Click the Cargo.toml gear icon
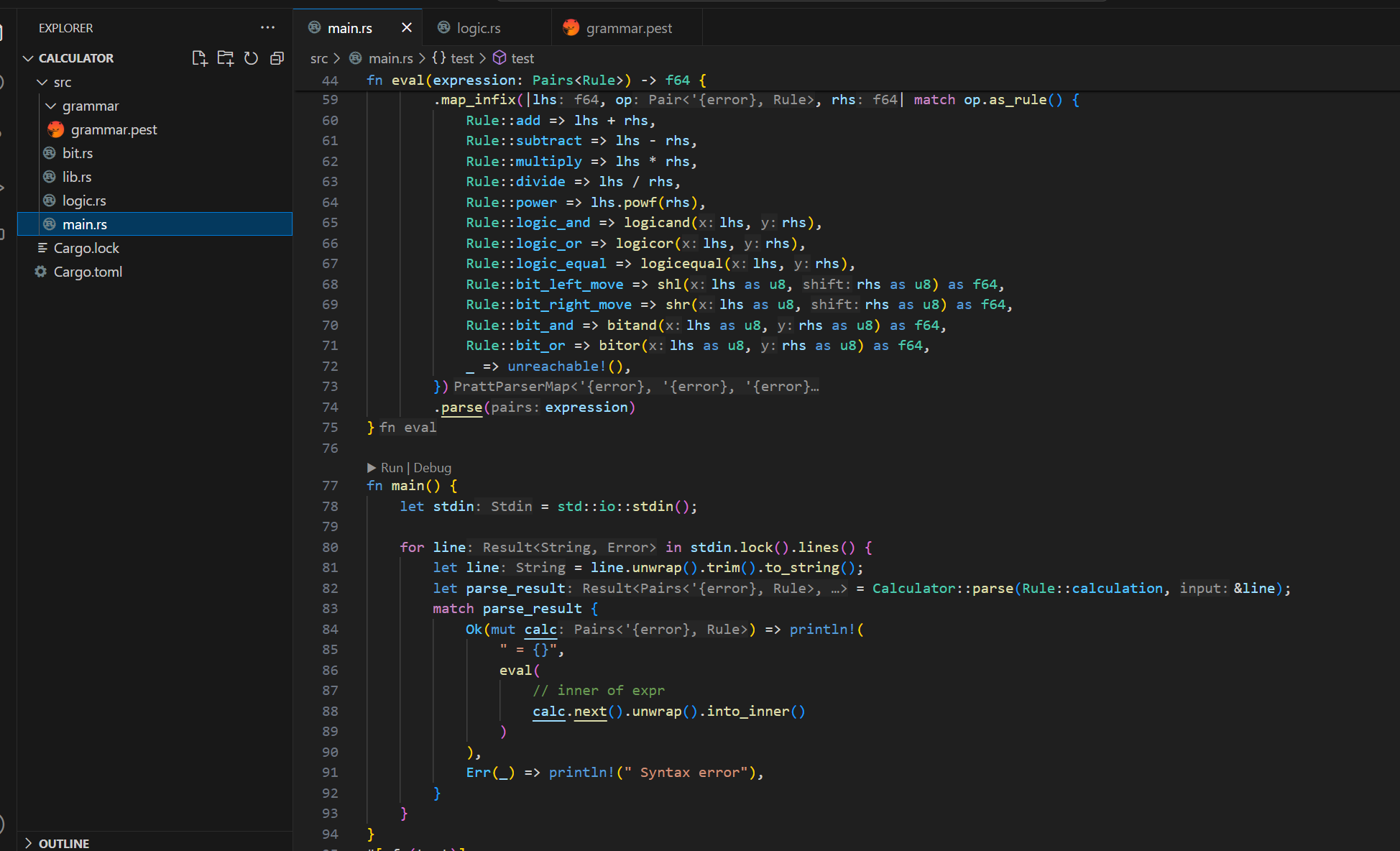 [x=41, y=272]
